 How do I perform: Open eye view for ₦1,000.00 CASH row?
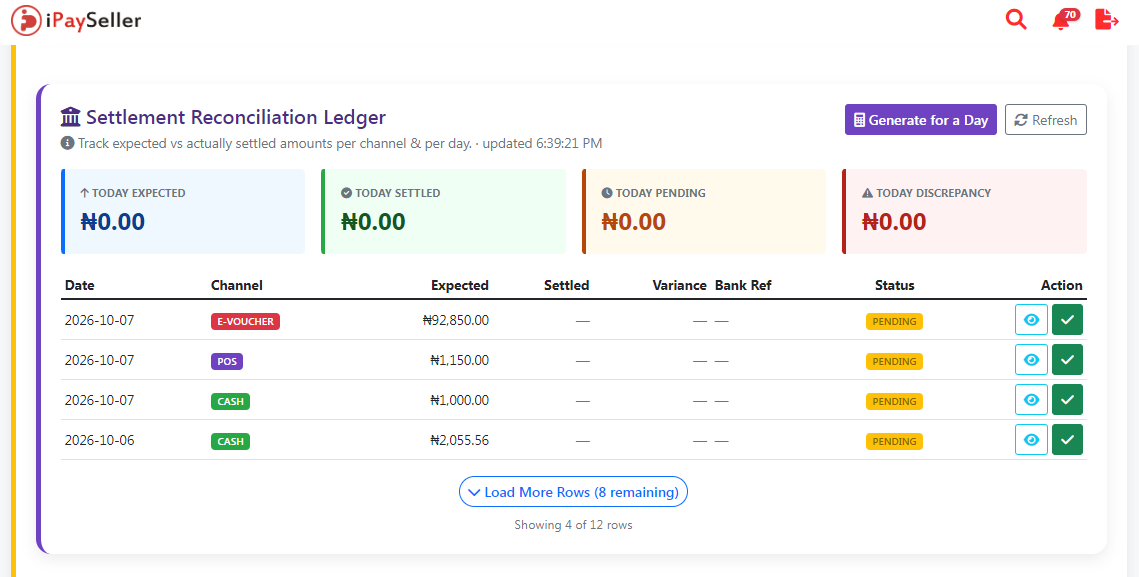tap(1031, 400)
